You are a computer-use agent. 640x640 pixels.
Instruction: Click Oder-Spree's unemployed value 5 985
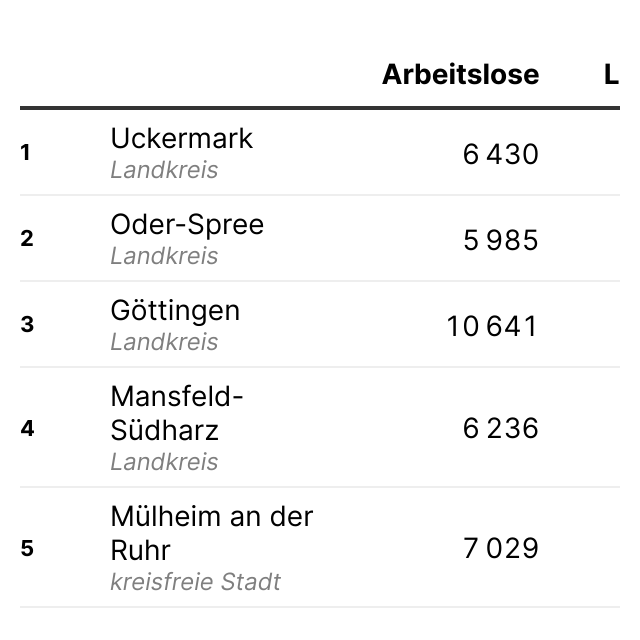[x=500, y=240]
